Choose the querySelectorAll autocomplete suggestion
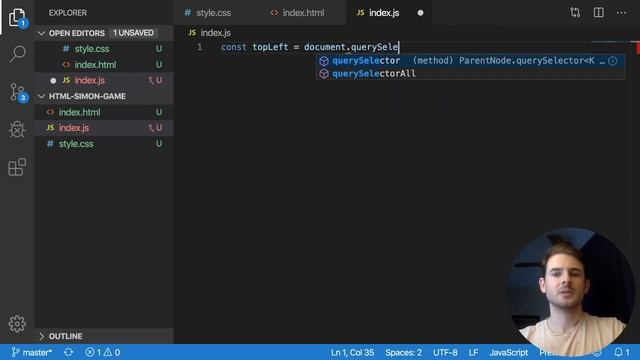Image resolution: width=640 pixels, height=360 pixels. (471, 73)
